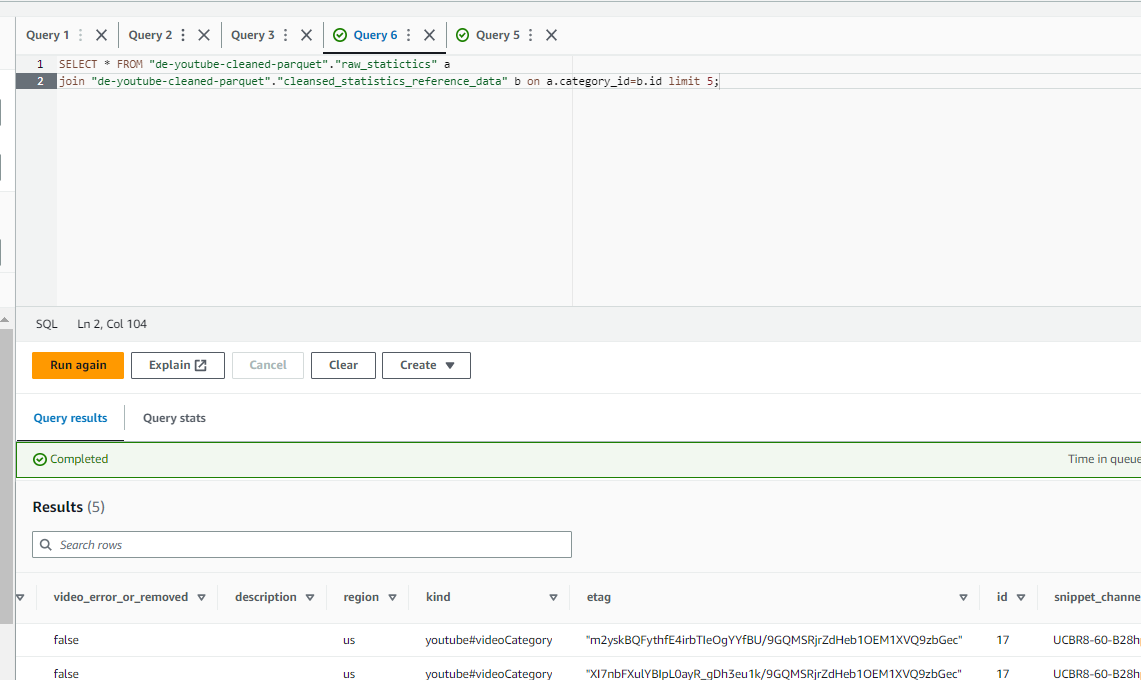This screenshot has width=1141, height=680.
Task: Switch to the Query stats tab
Action: 173,418
